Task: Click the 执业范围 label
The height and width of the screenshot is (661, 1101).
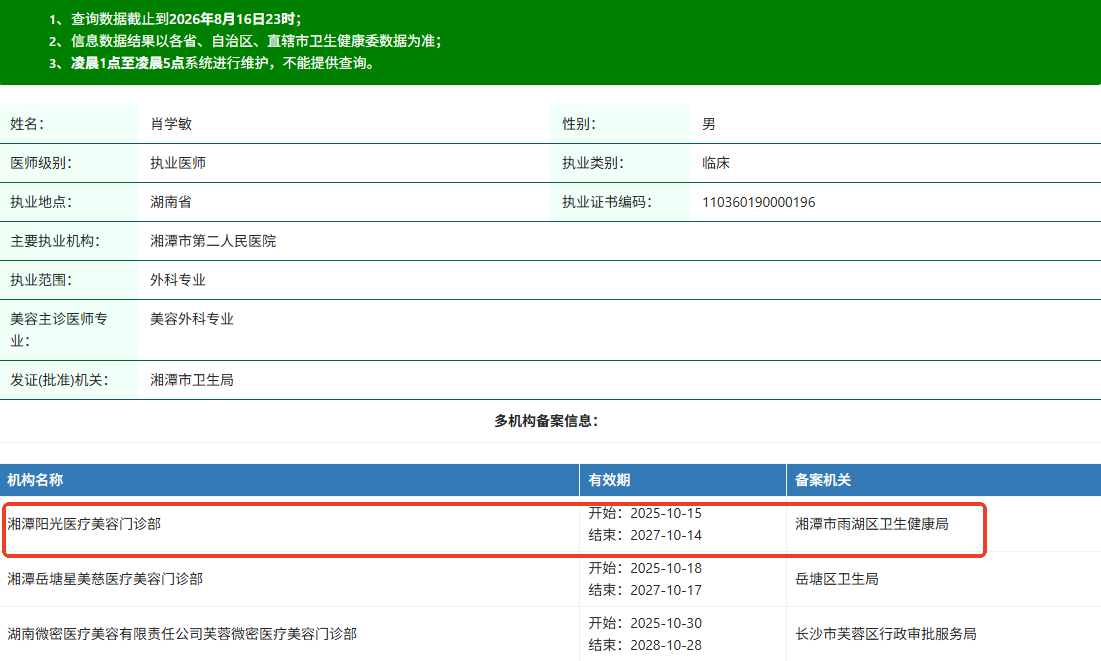Action: point(41,280)
